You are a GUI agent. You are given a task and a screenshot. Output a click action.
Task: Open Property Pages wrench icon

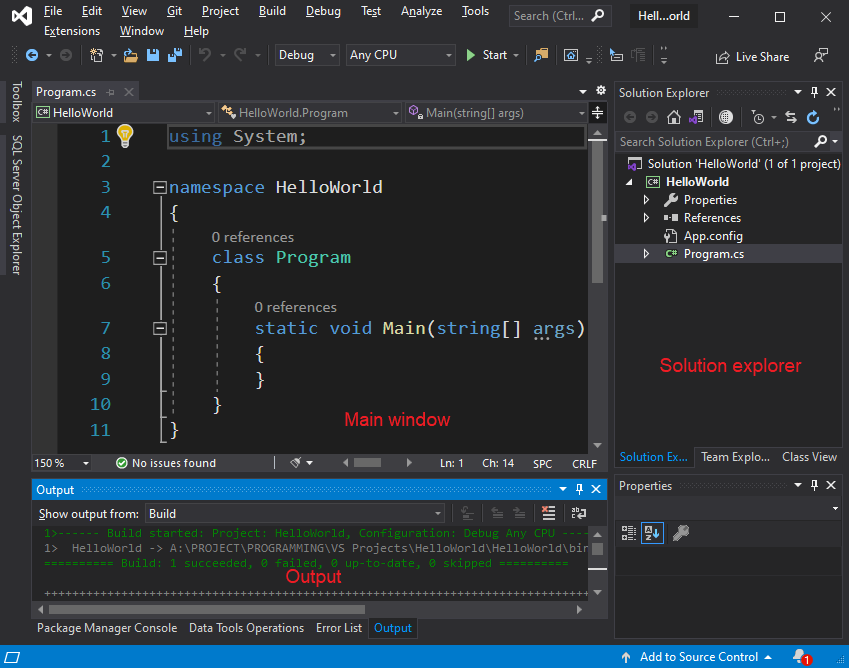[680, 533]
